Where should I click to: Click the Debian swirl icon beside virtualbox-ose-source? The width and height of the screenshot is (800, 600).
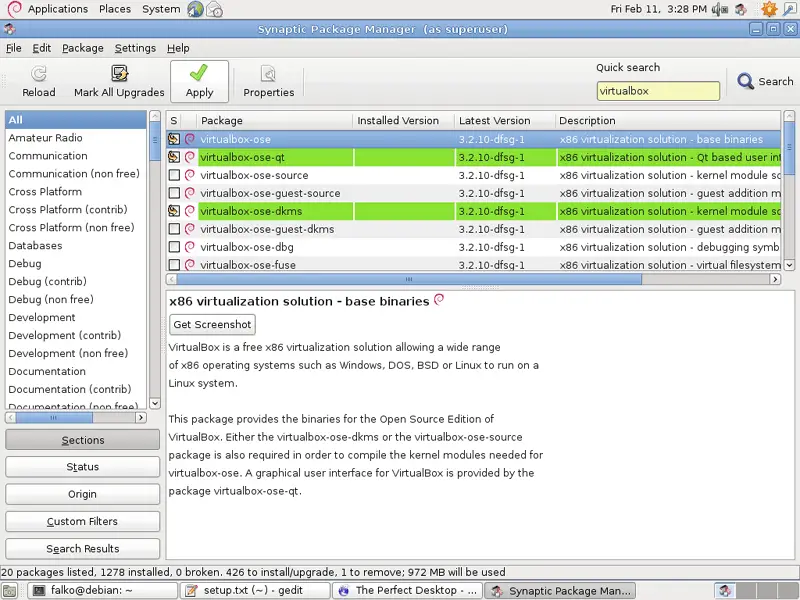click(190, 175)
